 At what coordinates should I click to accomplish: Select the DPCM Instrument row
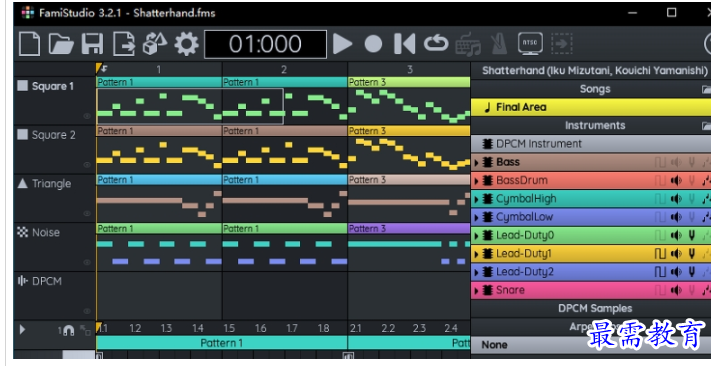pyautogui.click(x=591, y=144)
